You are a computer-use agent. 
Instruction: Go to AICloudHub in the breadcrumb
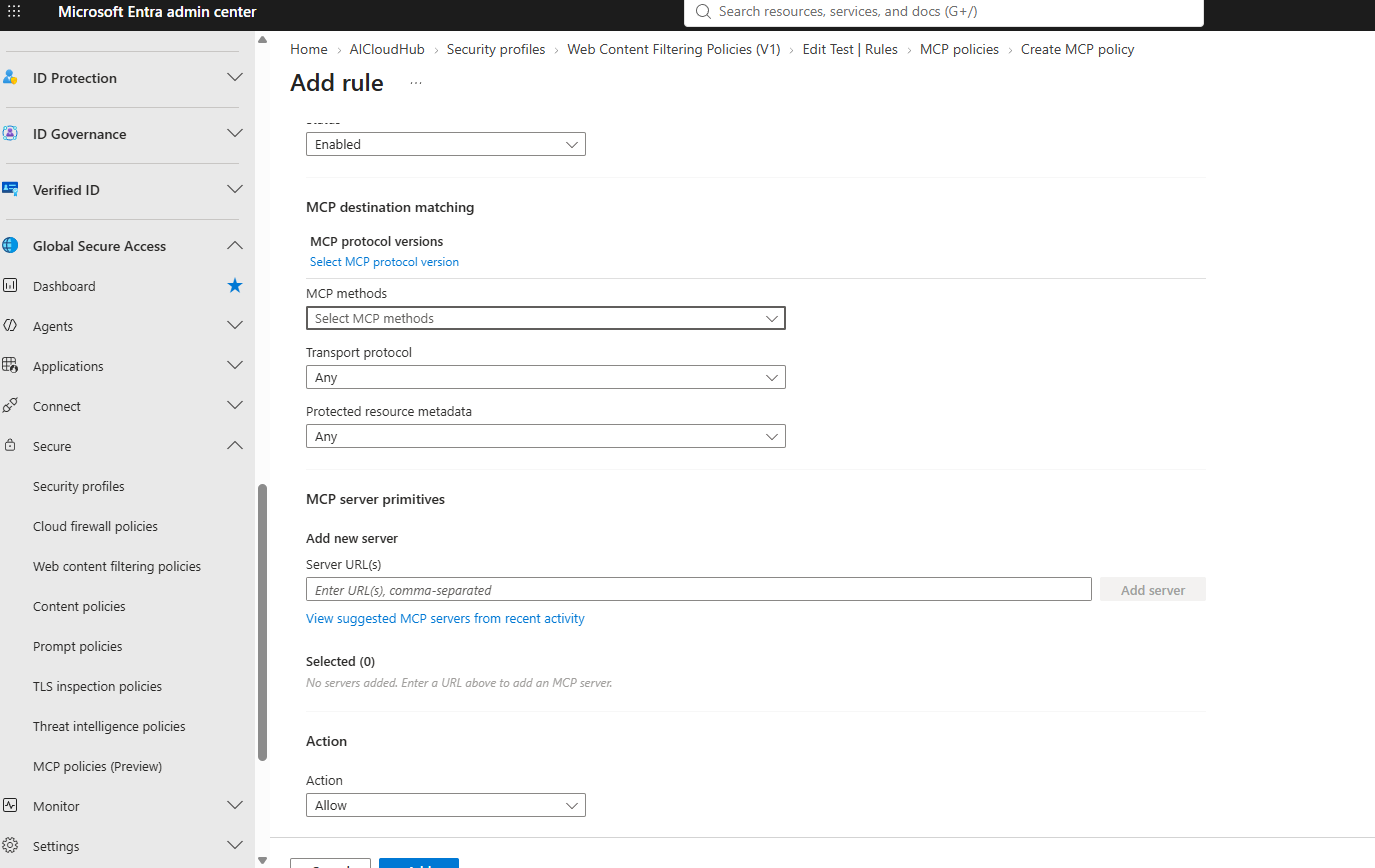387,49
